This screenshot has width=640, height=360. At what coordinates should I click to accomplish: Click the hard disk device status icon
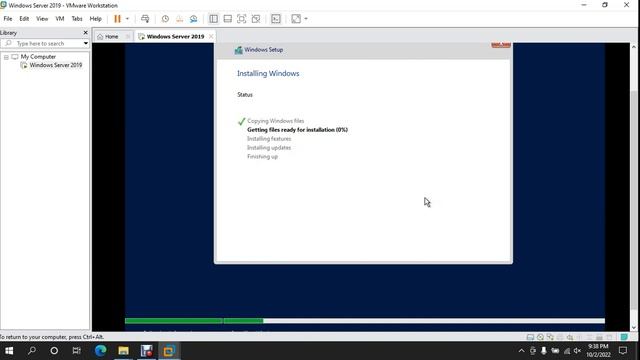tap(530, 337)
